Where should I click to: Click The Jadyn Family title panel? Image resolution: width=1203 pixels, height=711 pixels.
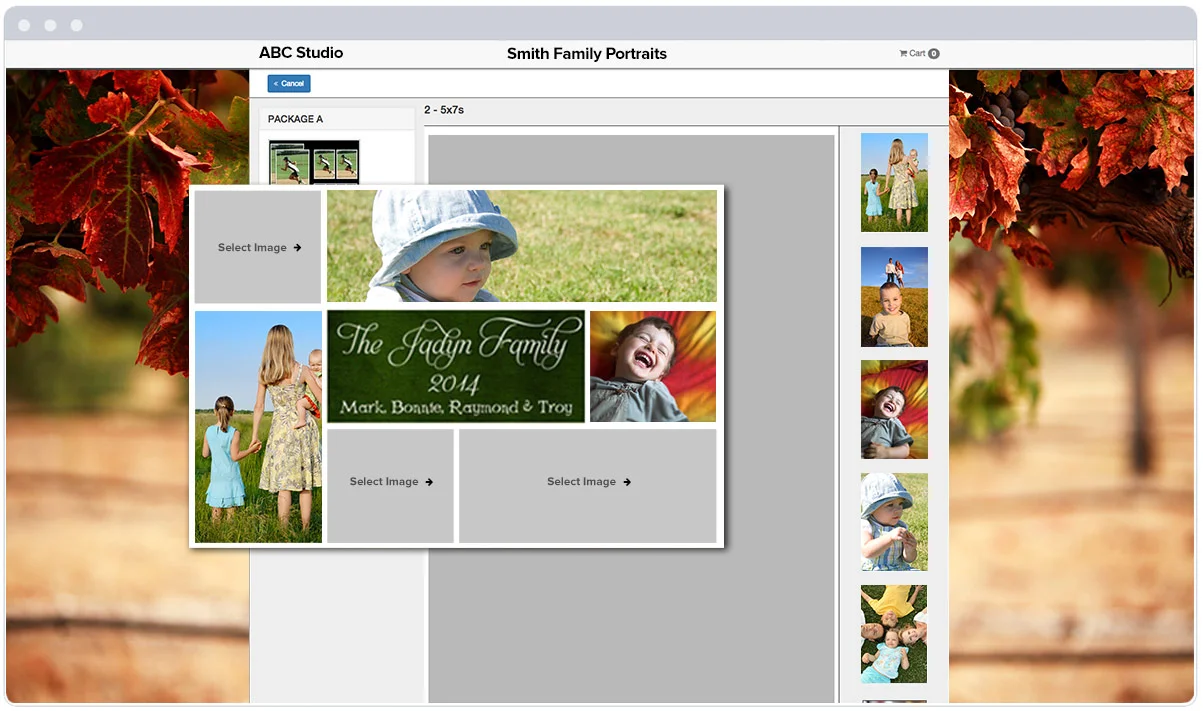click(x=456, y=366)
